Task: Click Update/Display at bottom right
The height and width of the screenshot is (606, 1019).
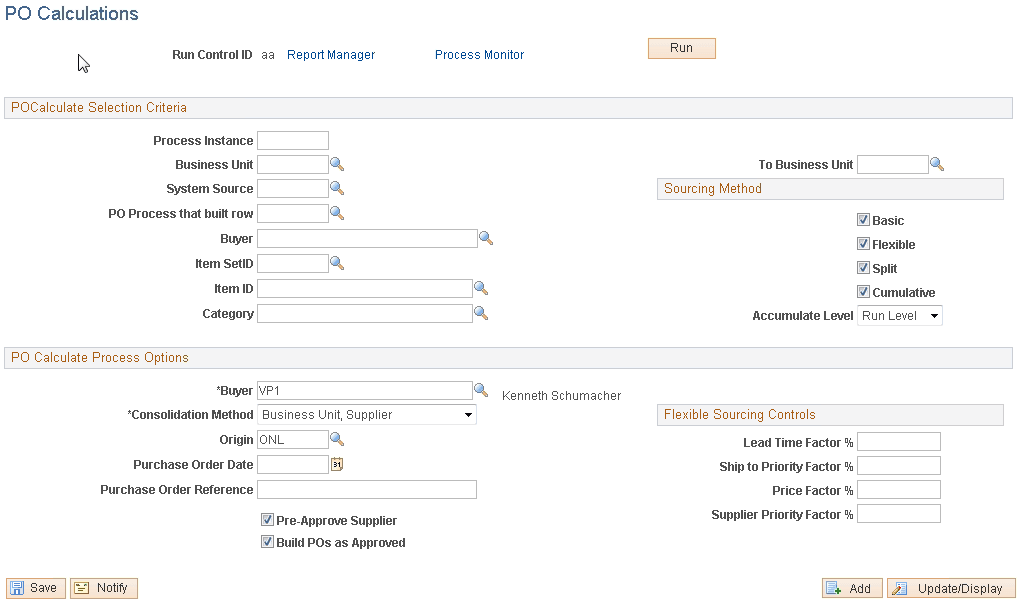Action: click(950, 588)
